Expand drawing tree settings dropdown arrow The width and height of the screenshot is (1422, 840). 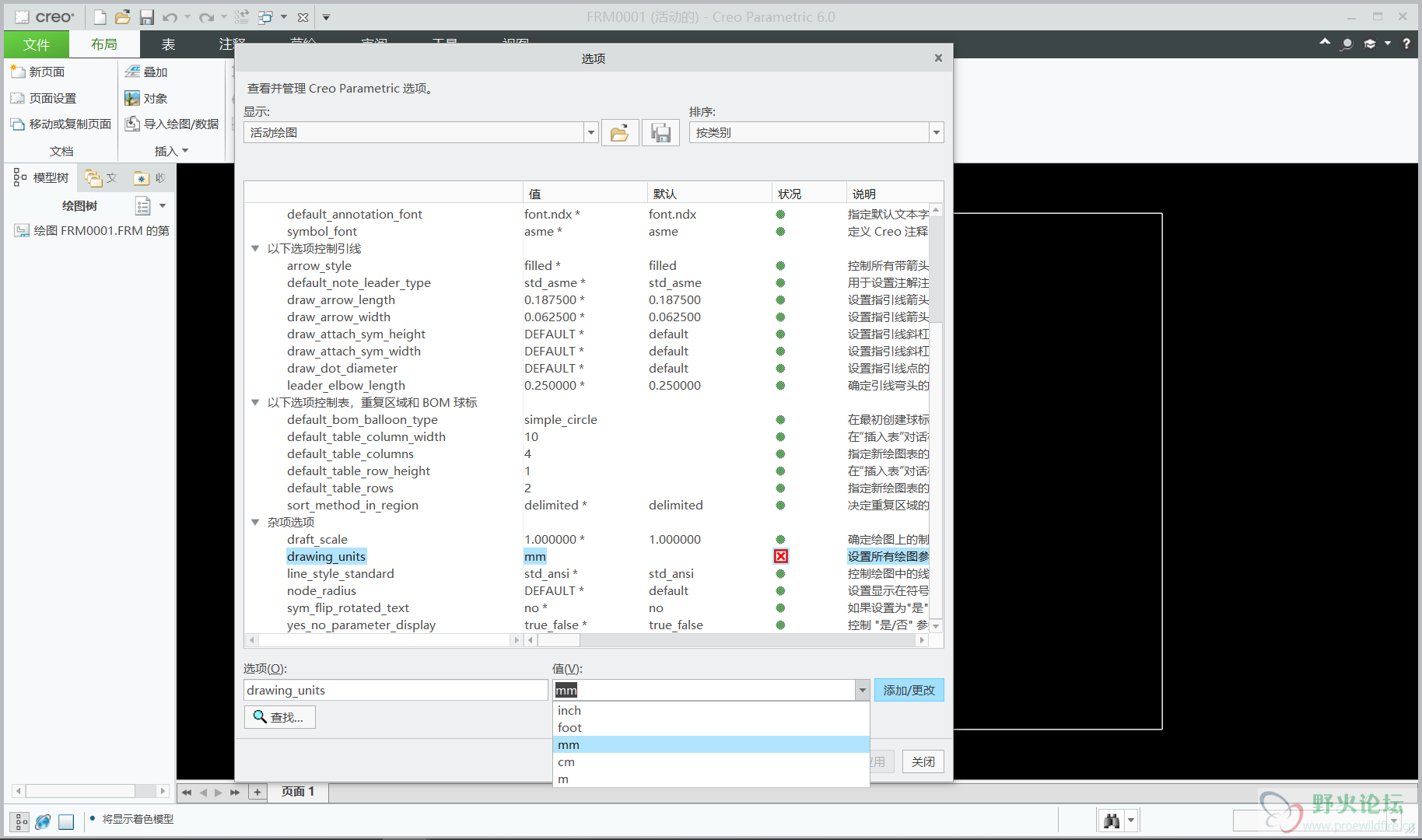tap(163, 206)
